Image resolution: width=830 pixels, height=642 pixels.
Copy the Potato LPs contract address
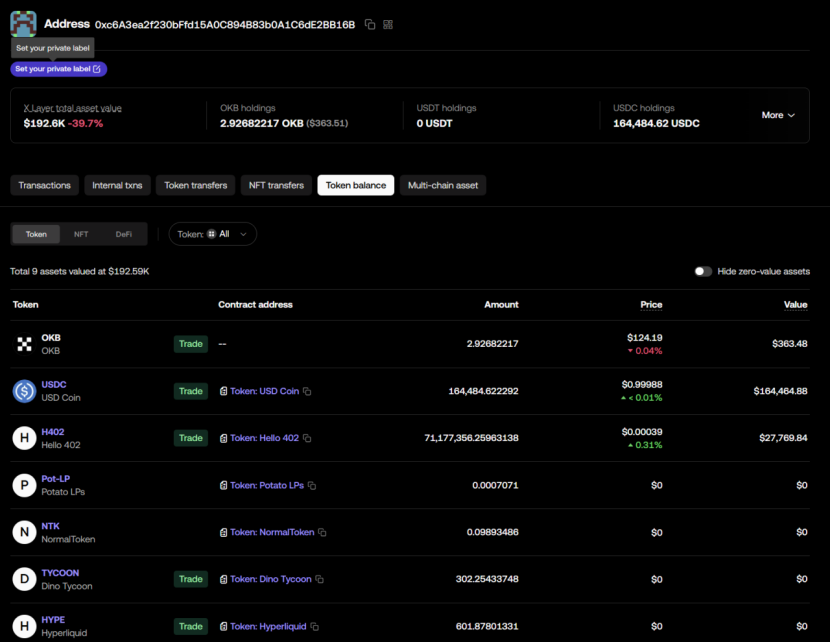pos(312,486)
